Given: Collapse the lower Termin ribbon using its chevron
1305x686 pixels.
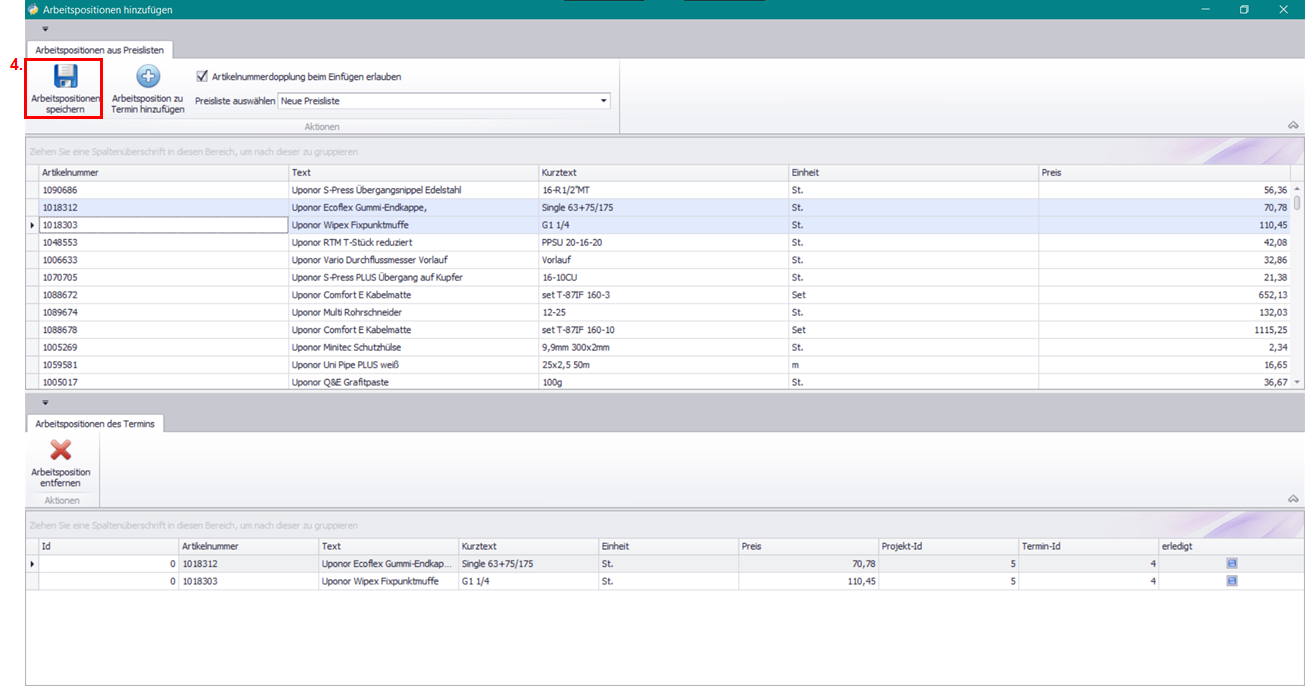Looking at the screenshot, I should (x=1292, y=499).
